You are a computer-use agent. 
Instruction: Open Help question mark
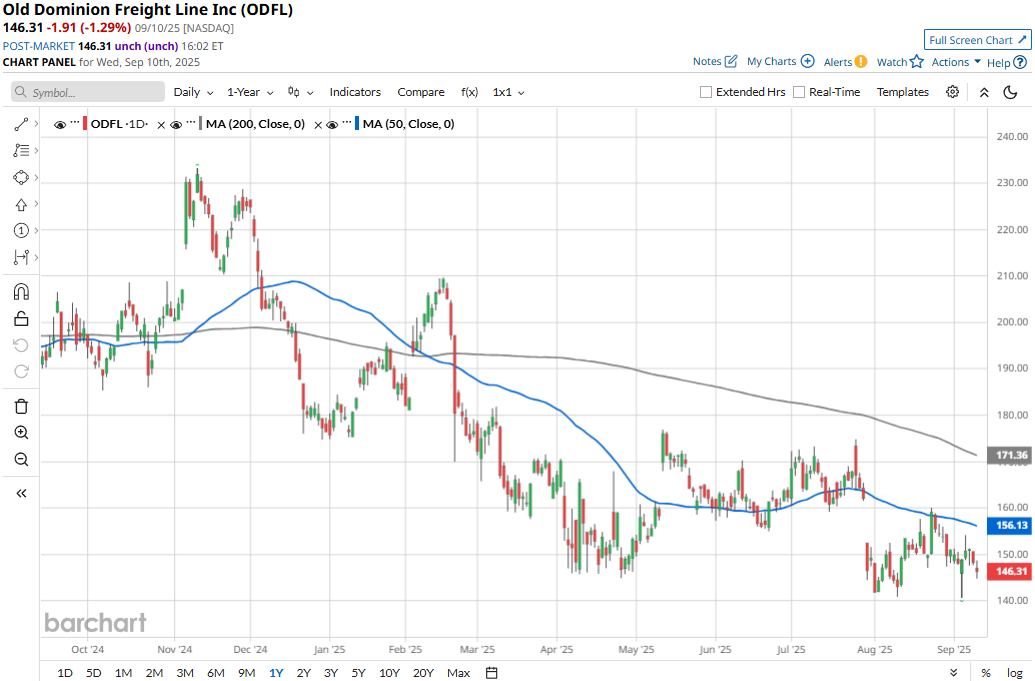click(x=1020, y=62)
